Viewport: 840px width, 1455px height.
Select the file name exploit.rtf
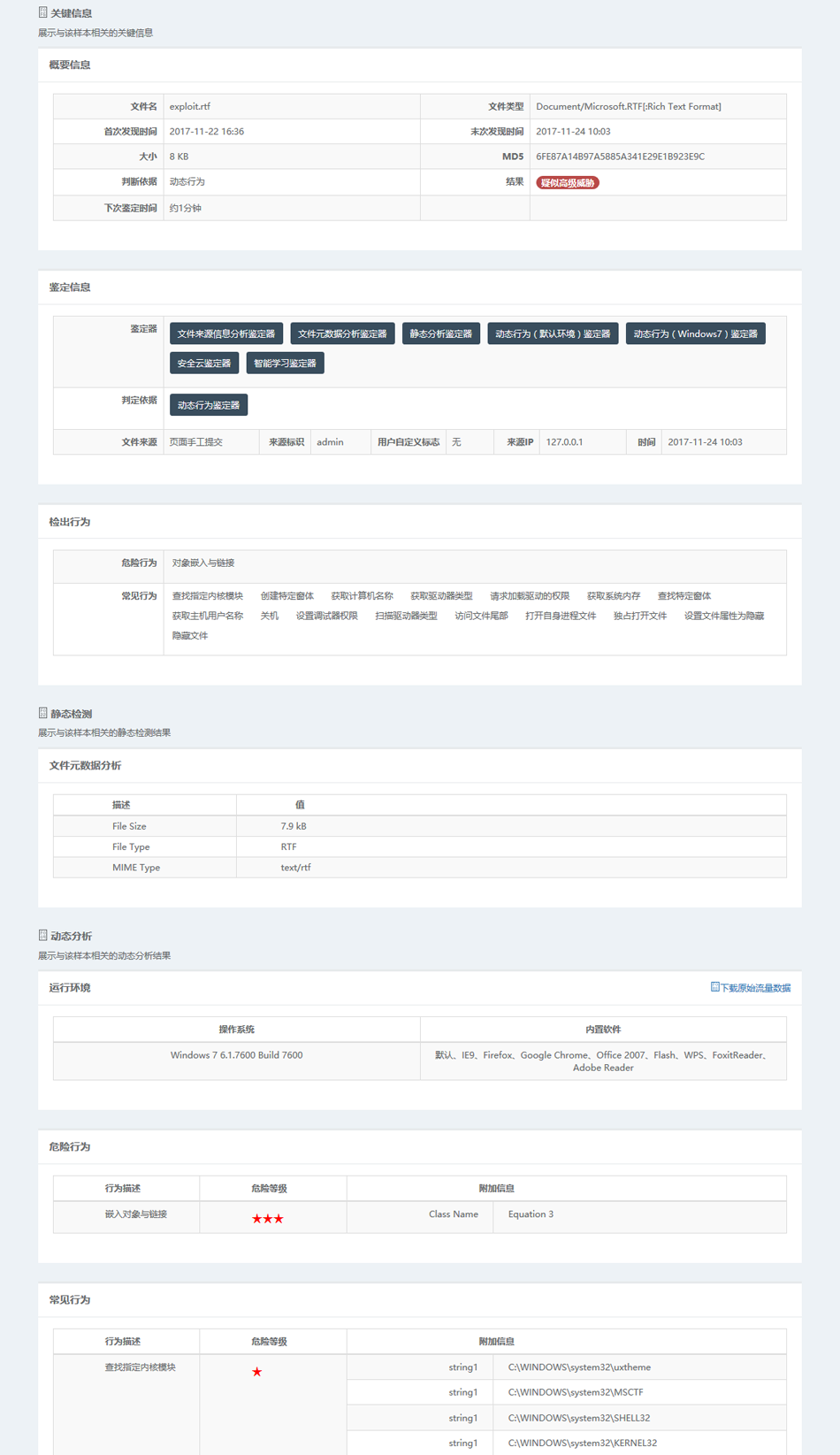coord(190,106)
